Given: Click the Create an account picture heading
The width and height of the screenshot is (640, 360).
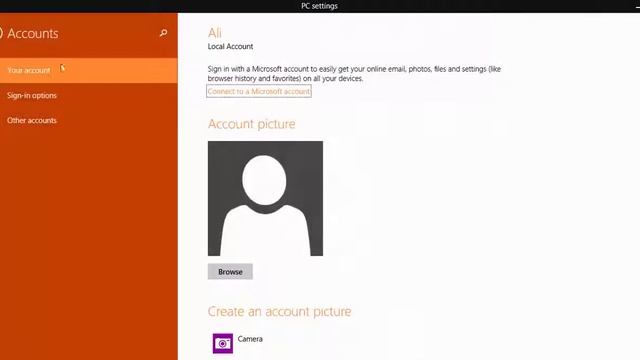Looking at the screenshot, I should (x=280, y=311).
